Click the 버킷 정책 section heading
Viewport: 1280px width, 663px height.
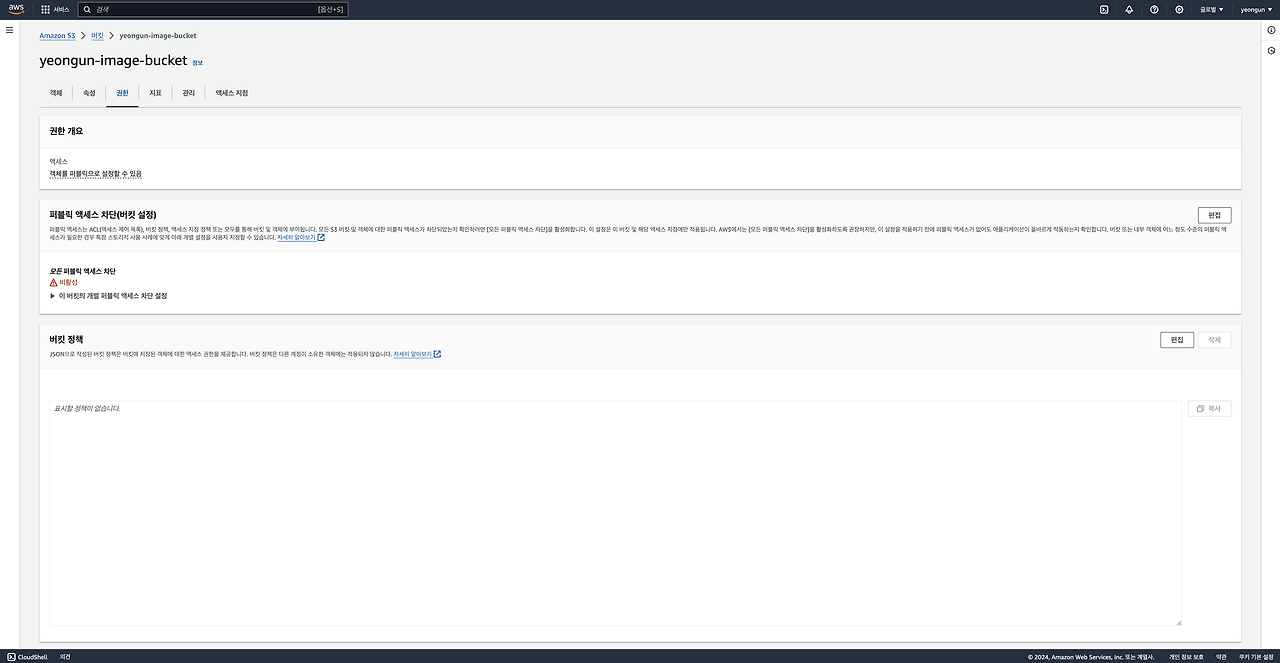[x=66, y=340]
